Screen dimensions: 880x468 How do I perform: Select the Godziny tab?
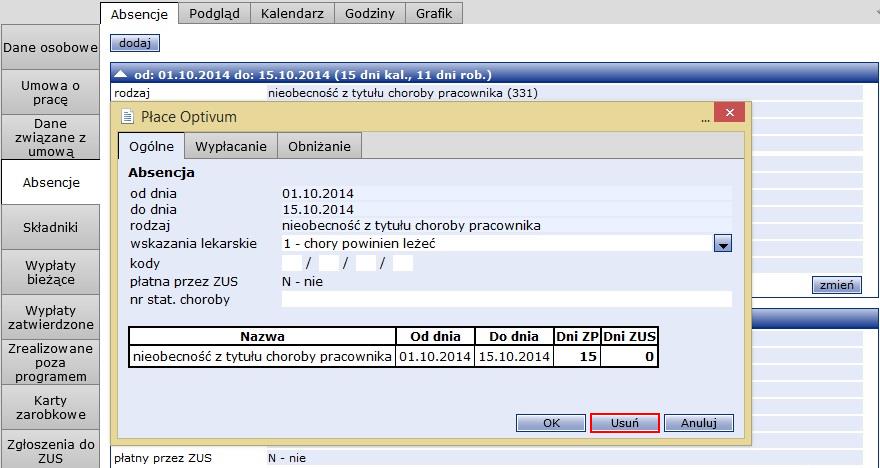tap(370, 13)
